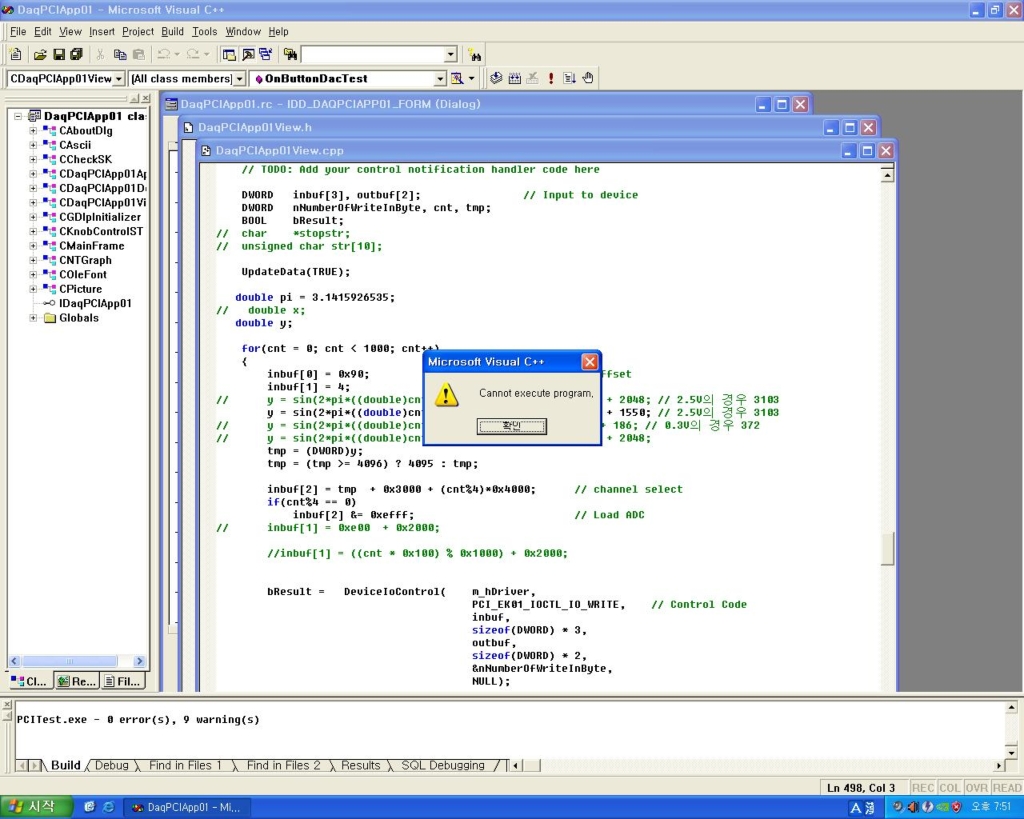The width and height of the screenshot is (1024, 819).
Task: Switch to Find in Files 1 tab
Action: click(185, 765)
